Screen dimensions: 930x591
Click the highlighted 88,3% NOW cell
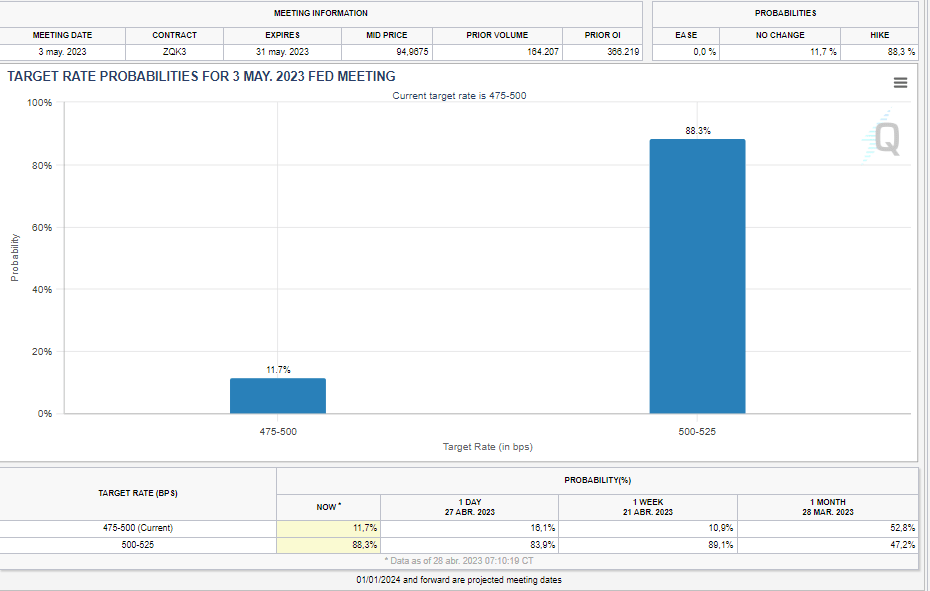[328, 545]
